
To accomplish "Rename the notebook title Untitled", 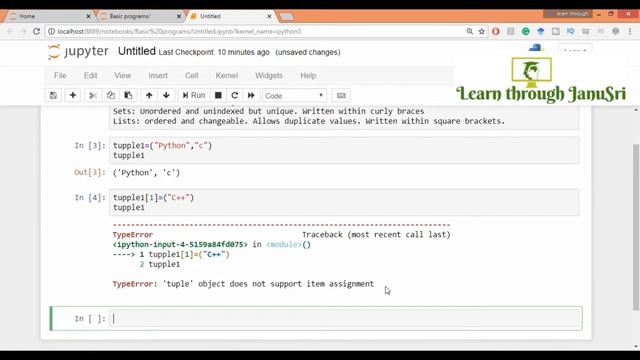I will [x=137, y=51].
